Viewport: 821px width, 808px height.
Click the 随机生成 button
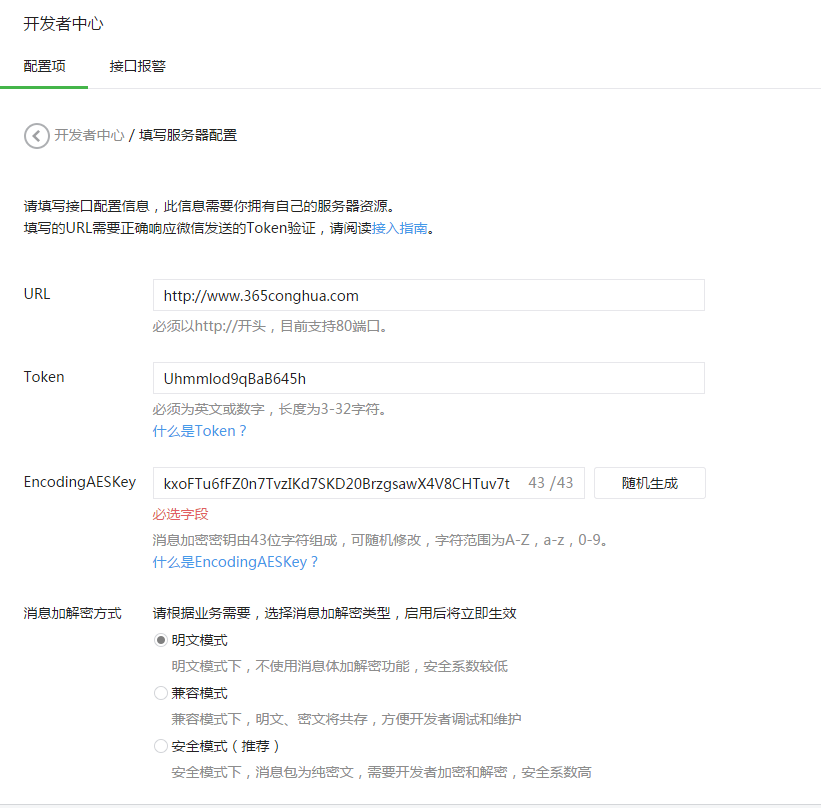click(x=650, y=483)
